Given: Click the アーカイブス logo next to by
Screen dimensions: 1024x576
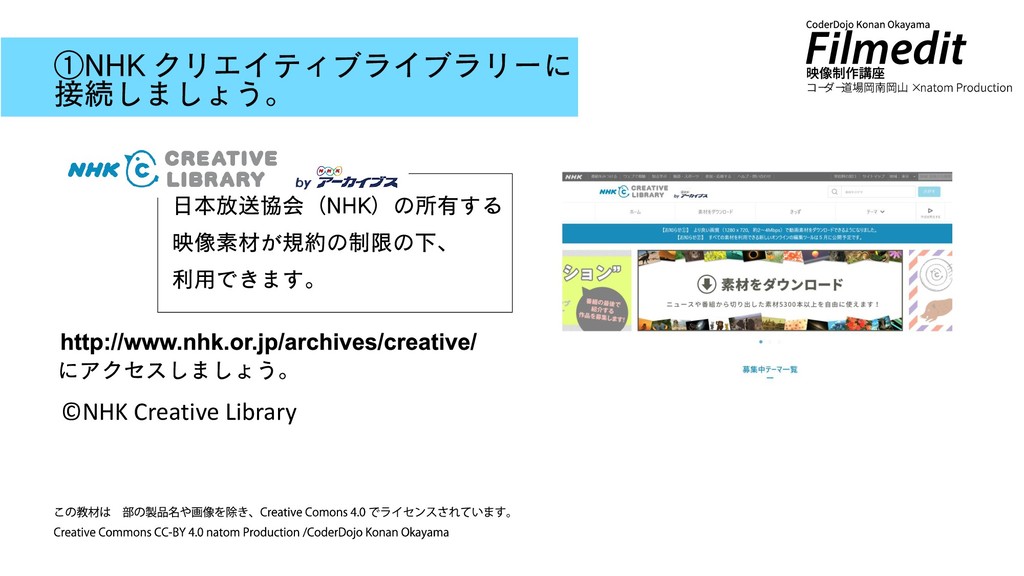Looking at the screenshot, I should [x=357, y=177].
